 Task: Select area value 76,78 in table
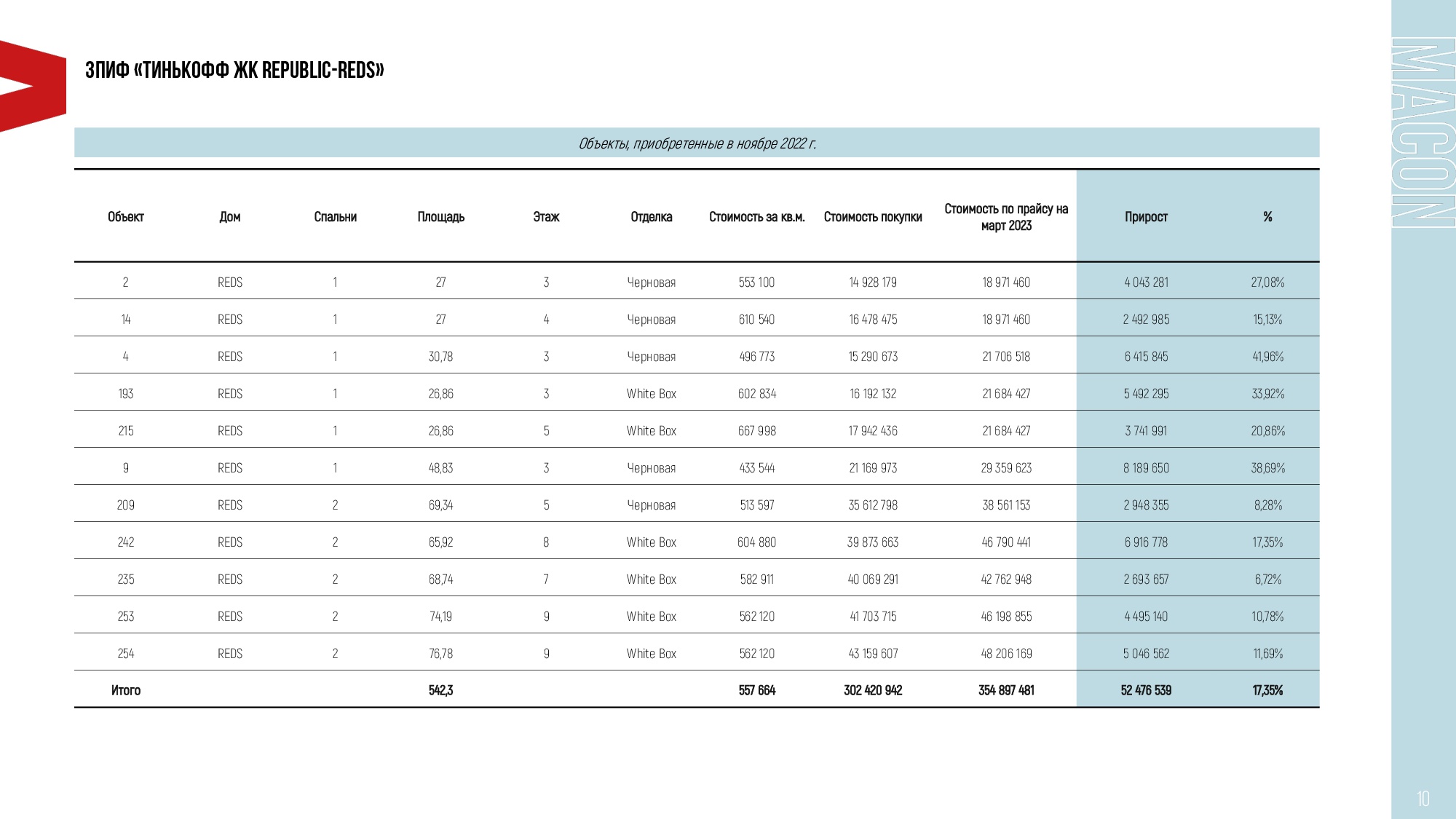(x=440, y=654)
